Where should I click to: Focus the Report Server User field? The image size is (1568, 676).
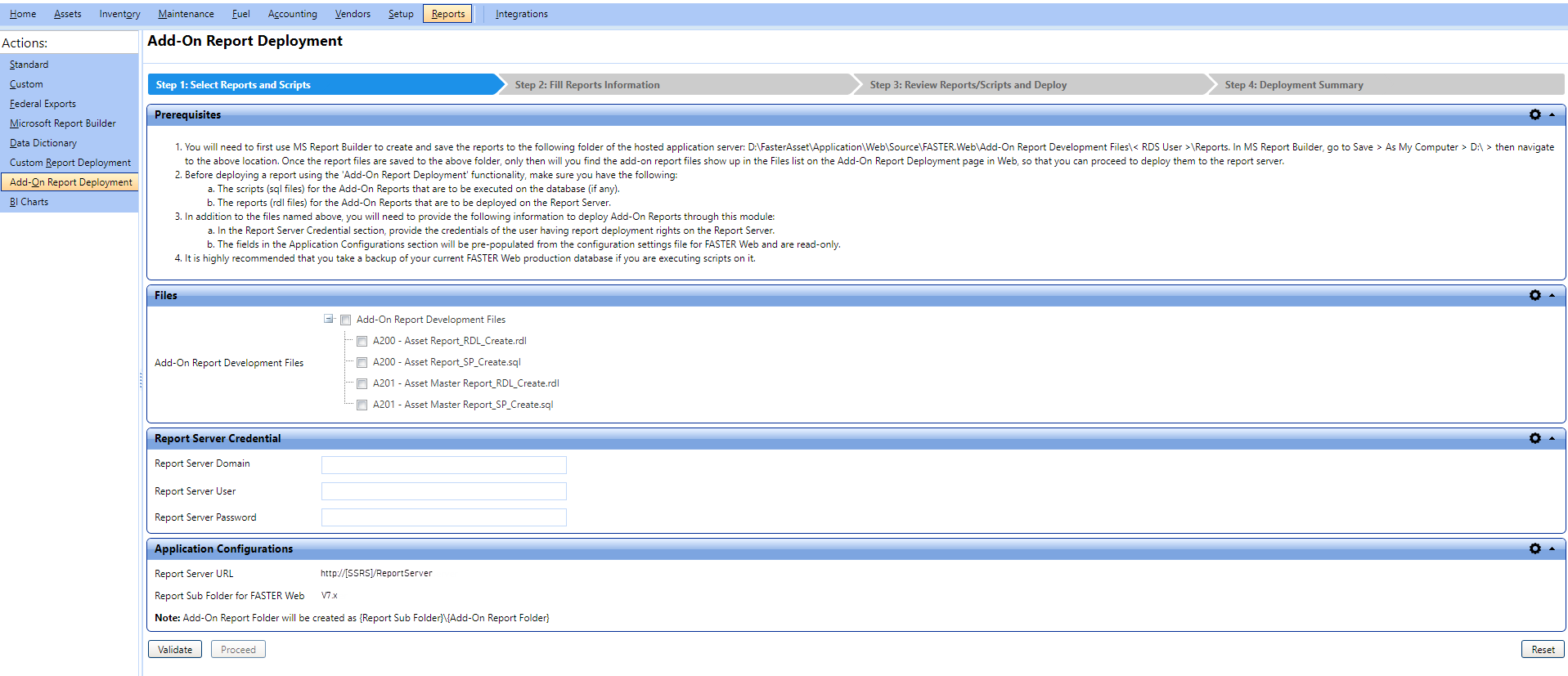444,491
